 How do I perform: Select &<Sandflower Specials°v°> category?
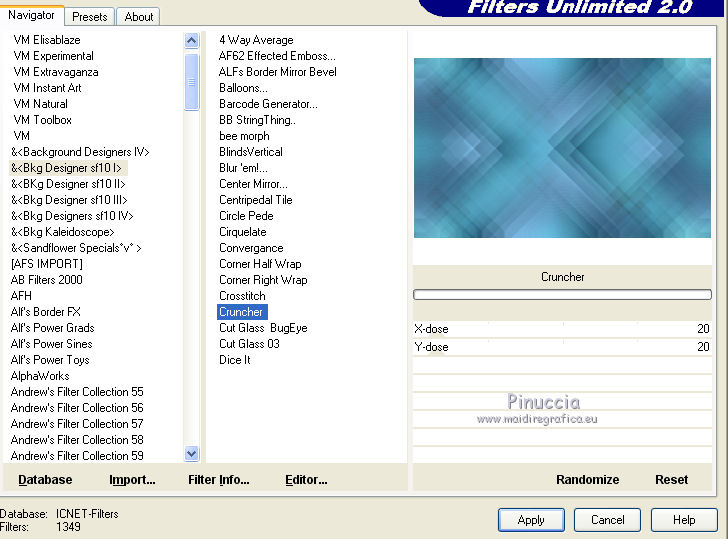click(x=76, y=248)
